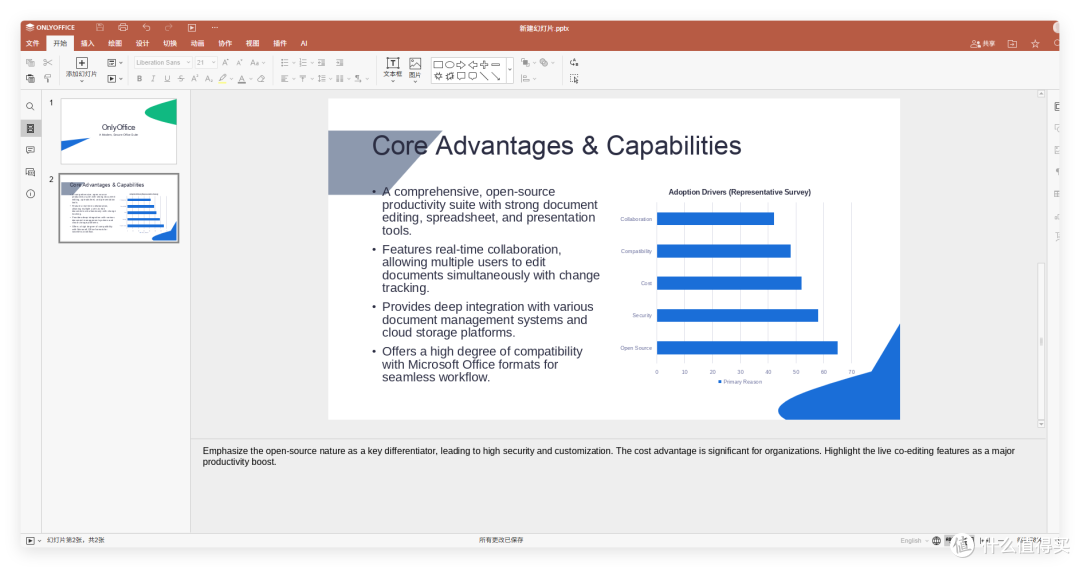Copy selection with the copy icon
The image size is (1080, 568).
[30, 63]
